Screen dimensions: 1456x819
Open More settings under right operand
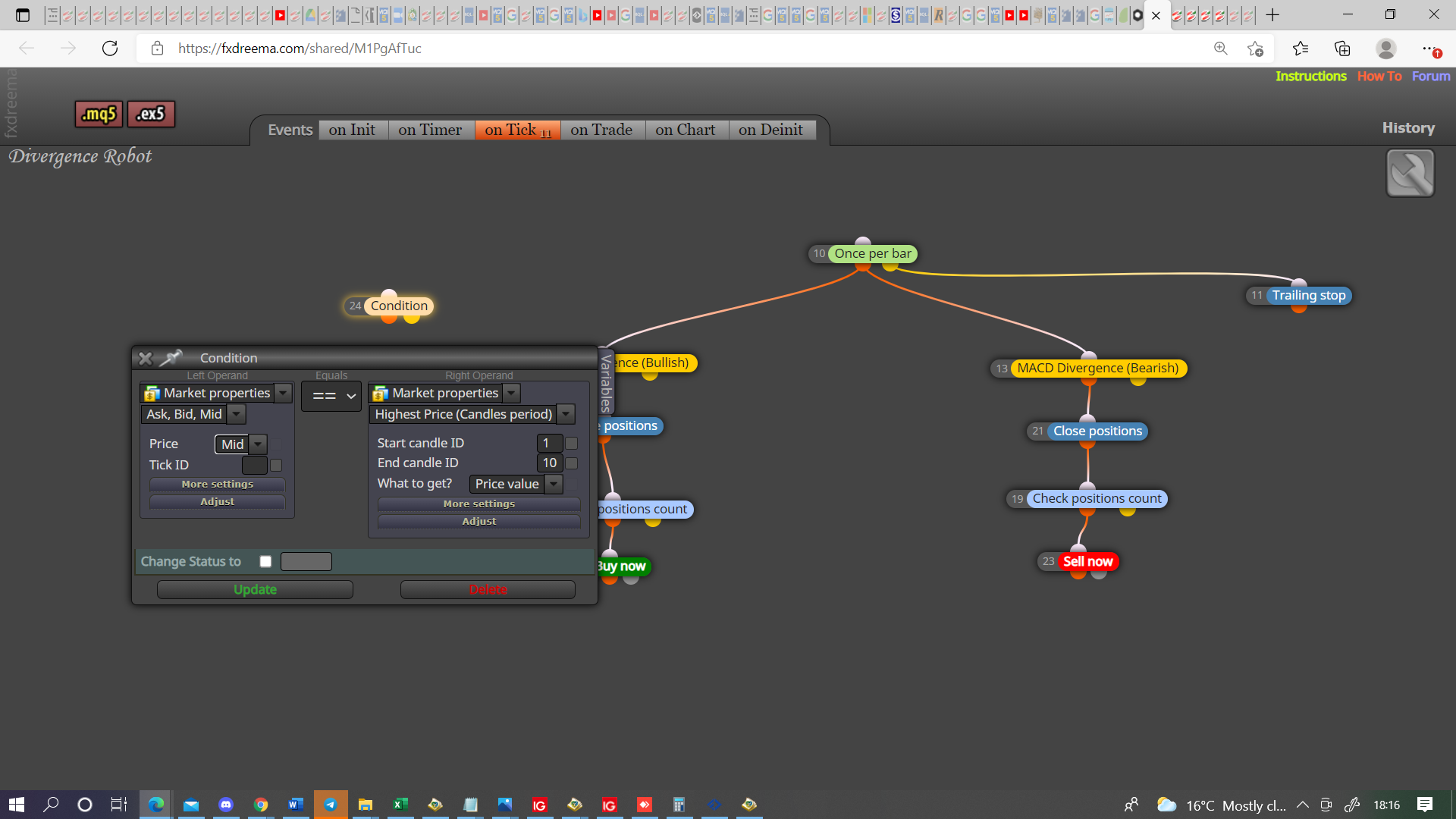(479, 504)
